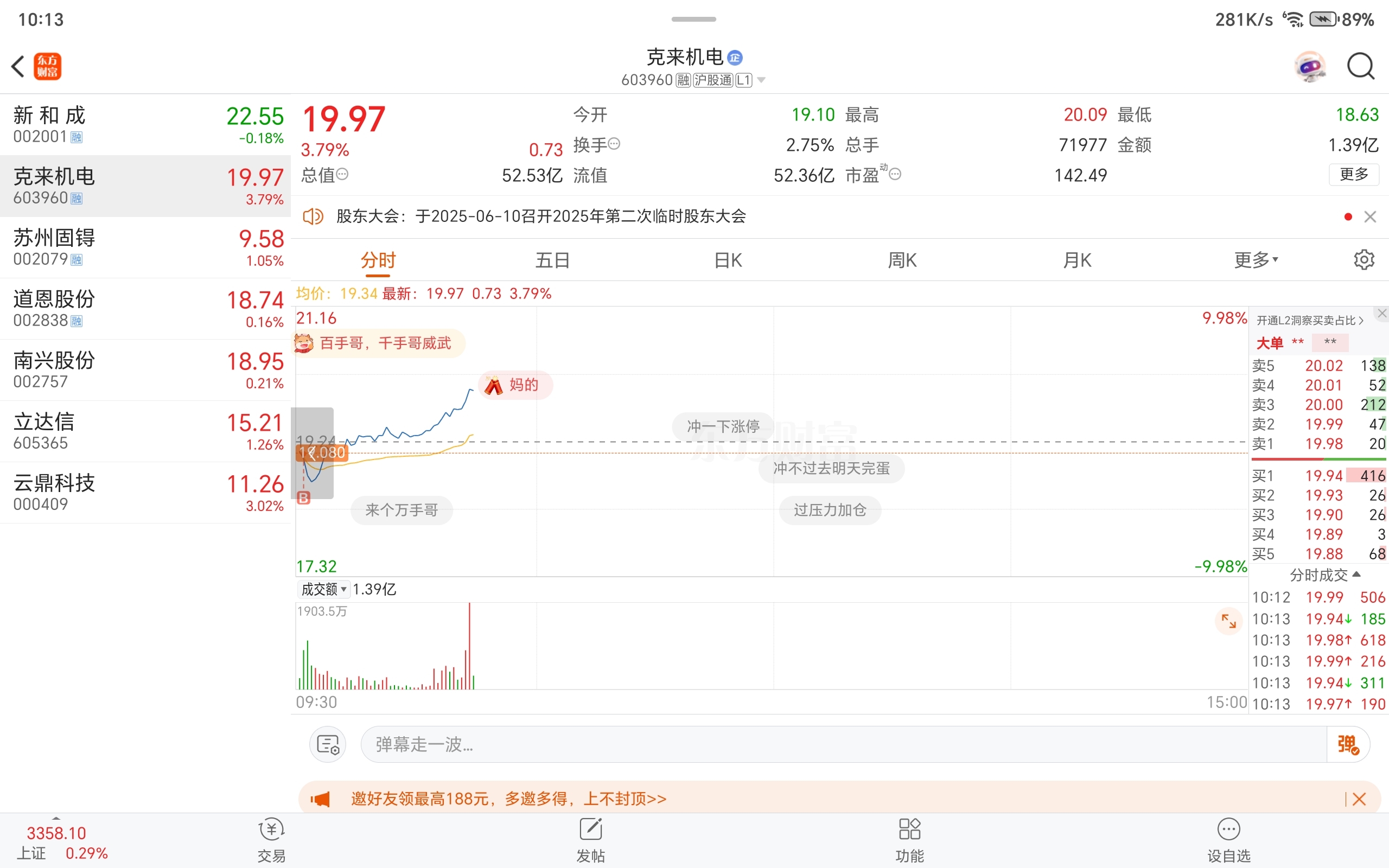Tap margin badge beside 002001
The height and width of the screenshot is (868, 1389).
(77, 137)
